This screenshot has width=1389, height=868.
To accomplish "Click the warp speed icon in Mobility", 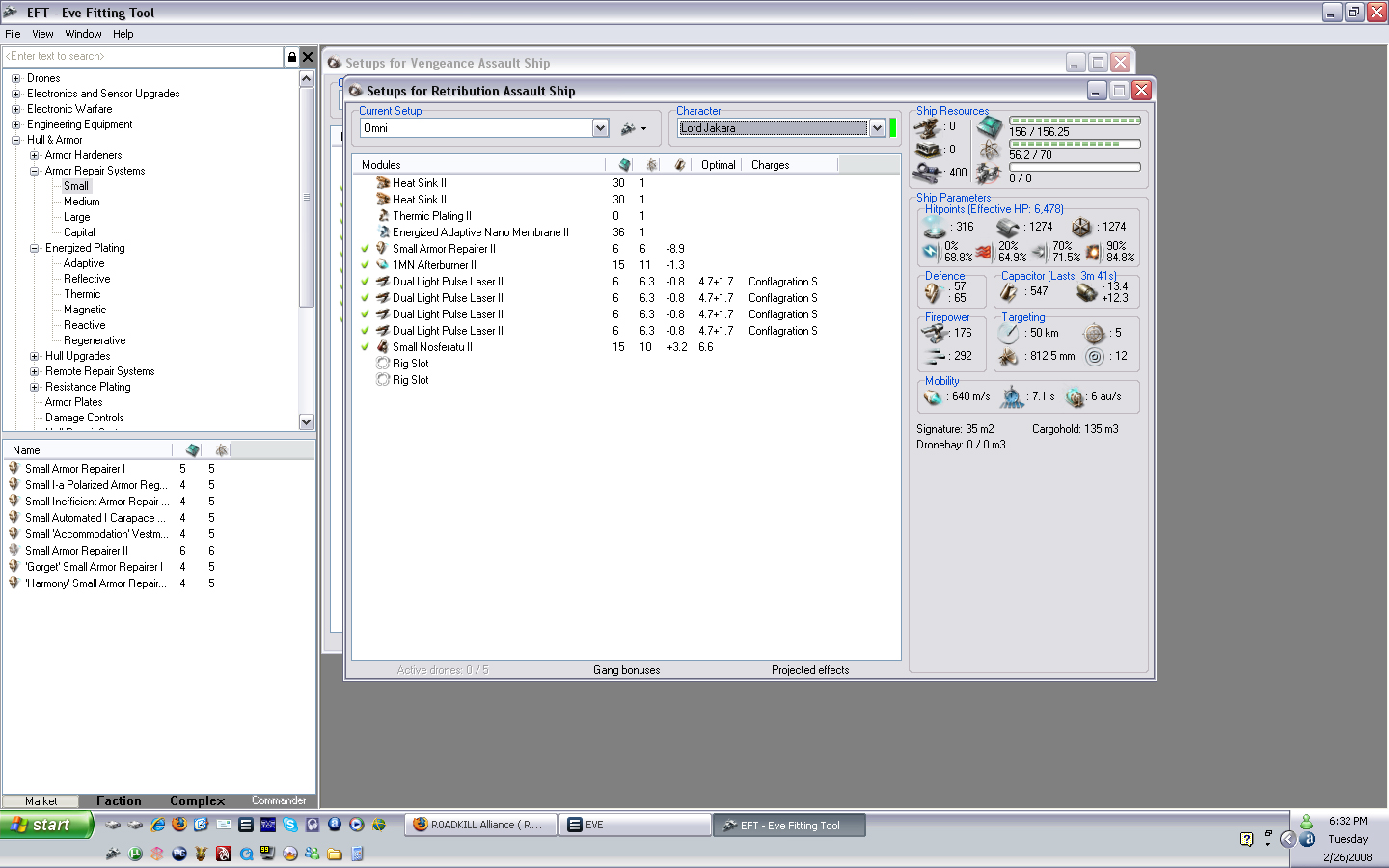I will tap(1076, 396).
